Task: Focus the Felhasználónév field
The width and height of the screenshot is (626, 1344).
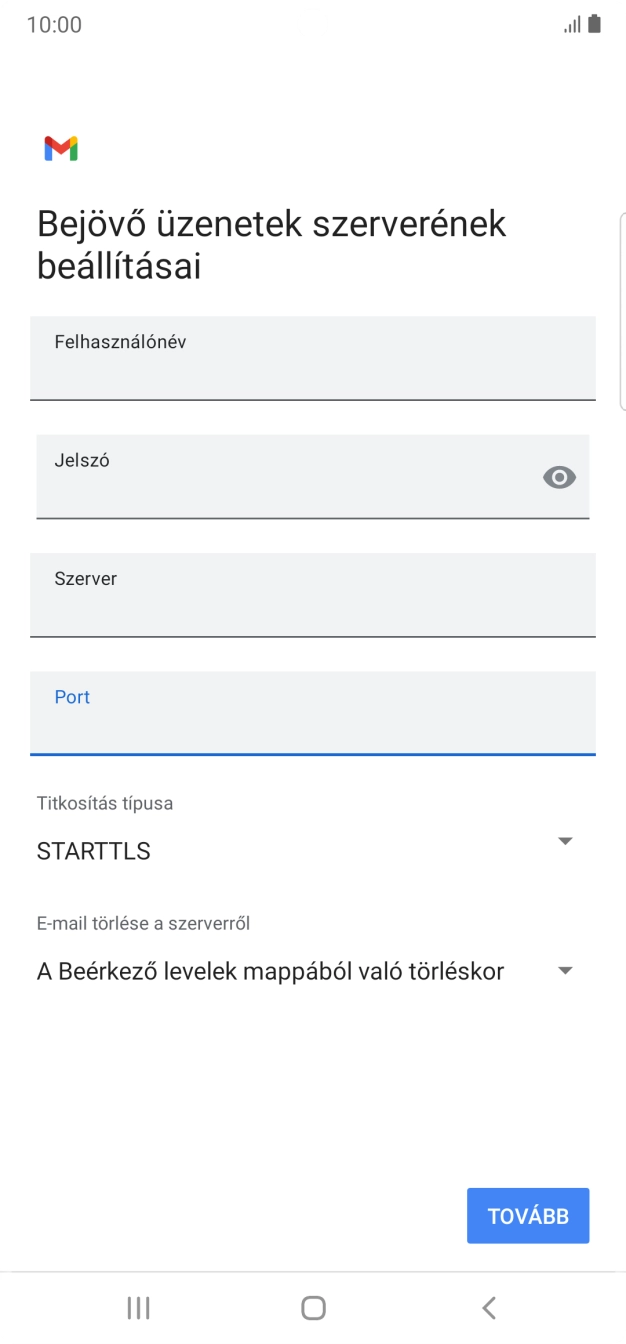Action: (x=313, y=360)
